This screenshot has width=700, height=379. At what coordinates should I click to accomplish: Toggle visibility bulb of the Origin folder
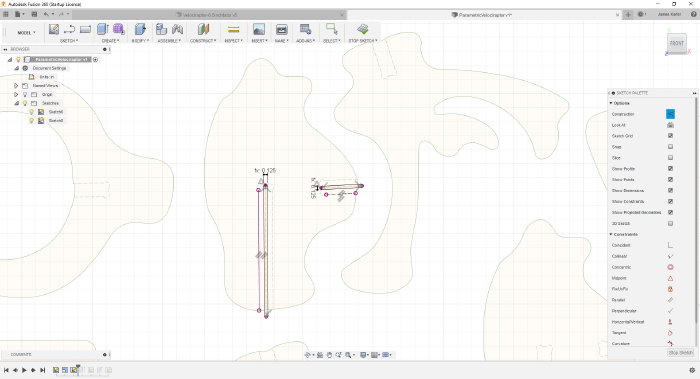pyautogui.click(x=25, y=94)
